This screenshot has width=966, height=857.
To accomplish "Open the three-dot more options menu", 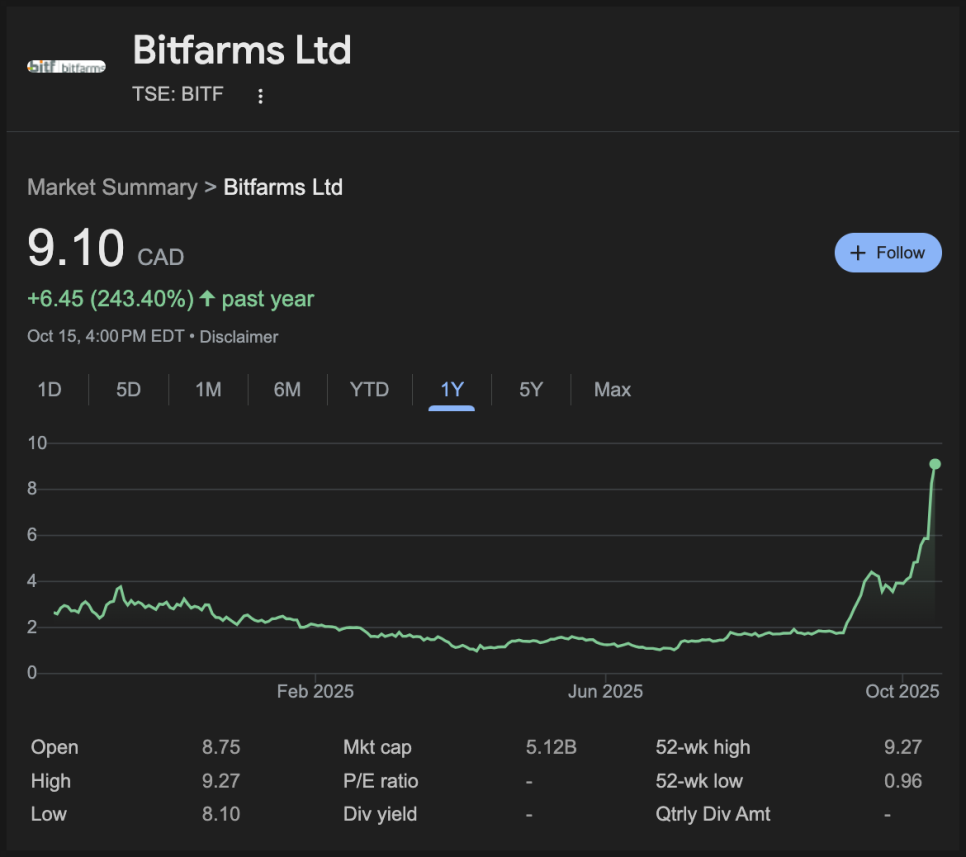I will coord(260,96).
